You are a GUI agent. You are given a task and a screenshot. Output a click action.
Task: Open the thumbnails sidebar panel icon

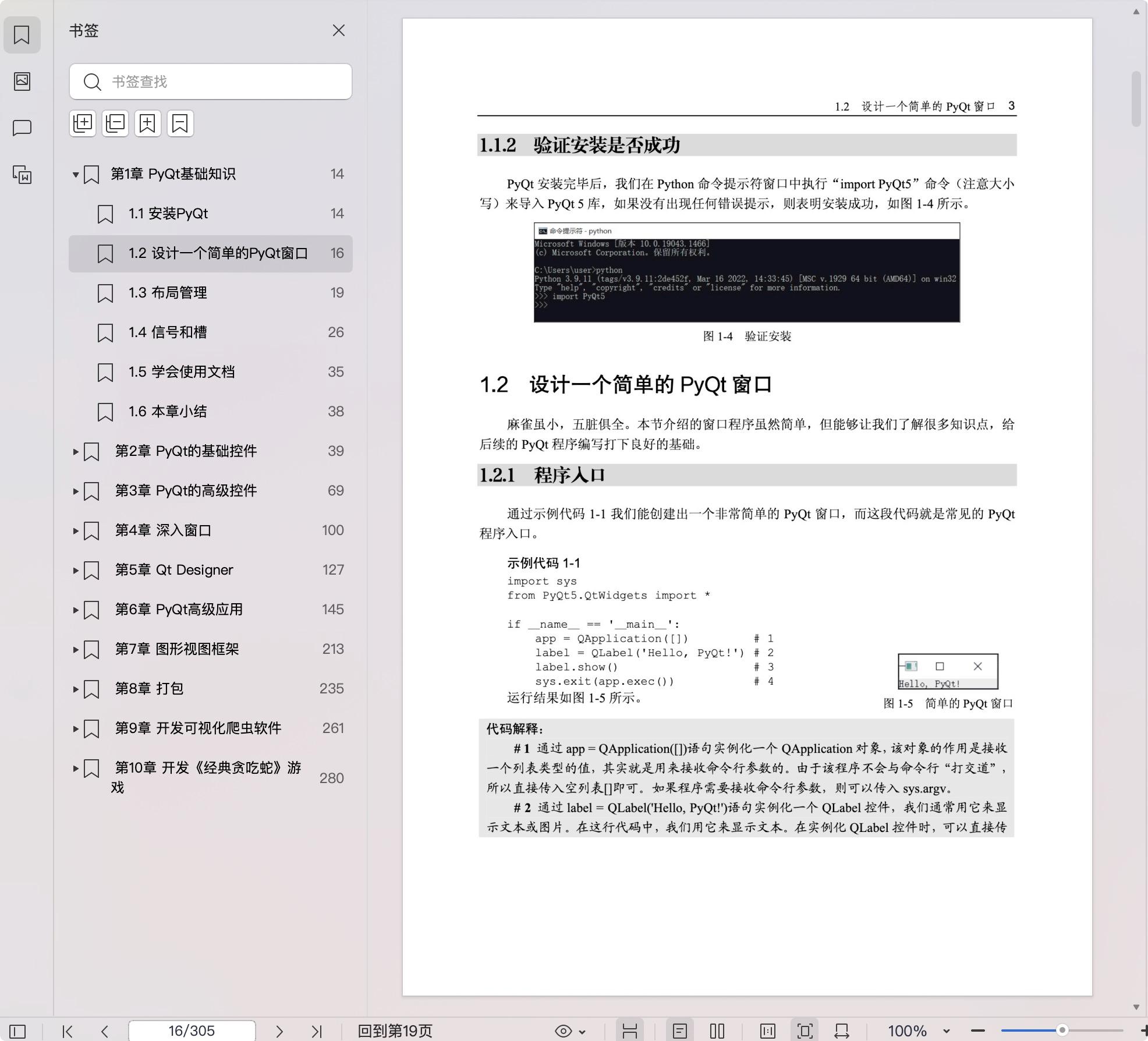(22, 81)
